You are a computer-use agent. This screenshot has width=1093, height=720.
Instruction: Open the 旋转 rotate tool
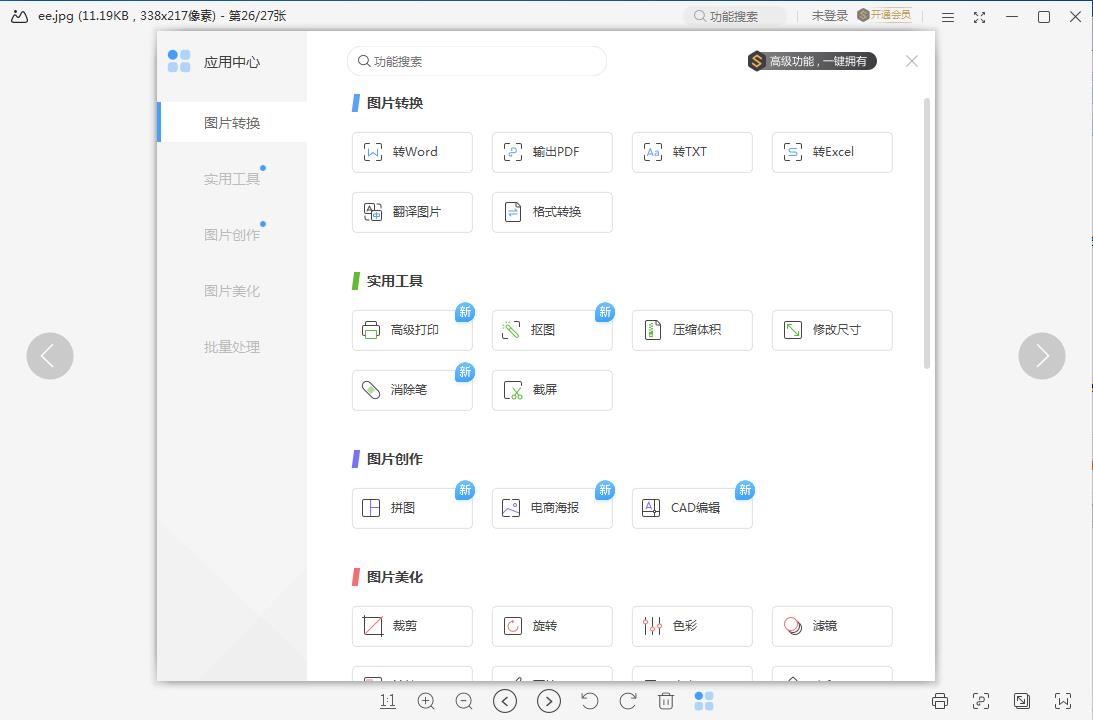coord(552,626)
